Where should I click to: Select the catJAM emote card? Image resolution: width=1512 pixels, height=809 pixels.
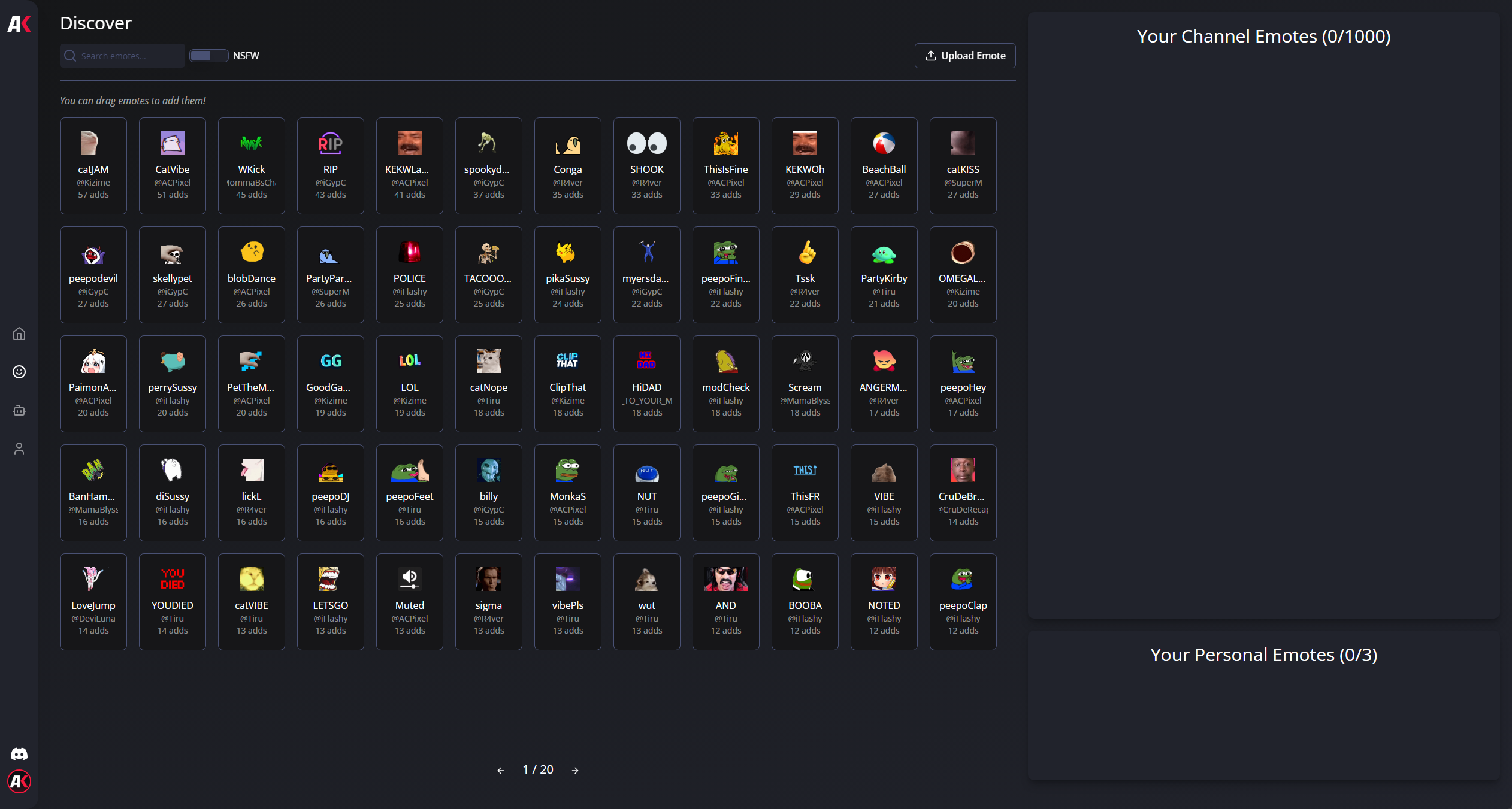point(93,166)
